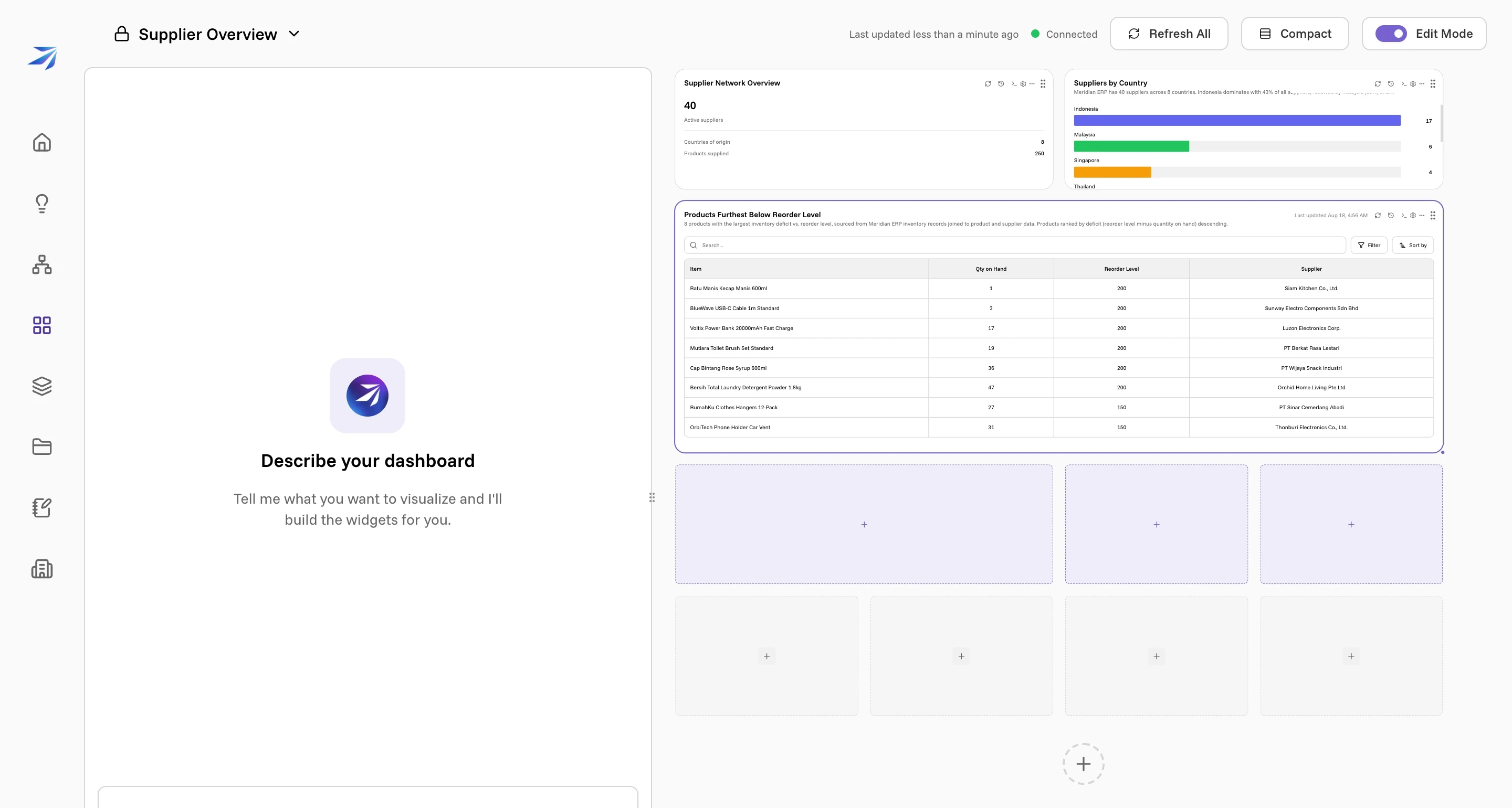Click drag handle of Supplier Network Overview widget
The height and width of the screenshot is (808, 1512).
[x=1043, y=84]
